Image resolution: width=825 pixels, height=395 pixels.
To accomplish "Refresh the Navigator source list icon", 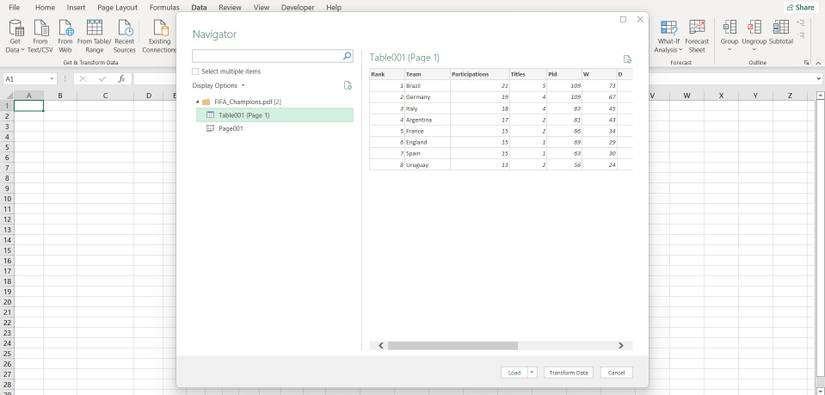I will click(347, 85).
